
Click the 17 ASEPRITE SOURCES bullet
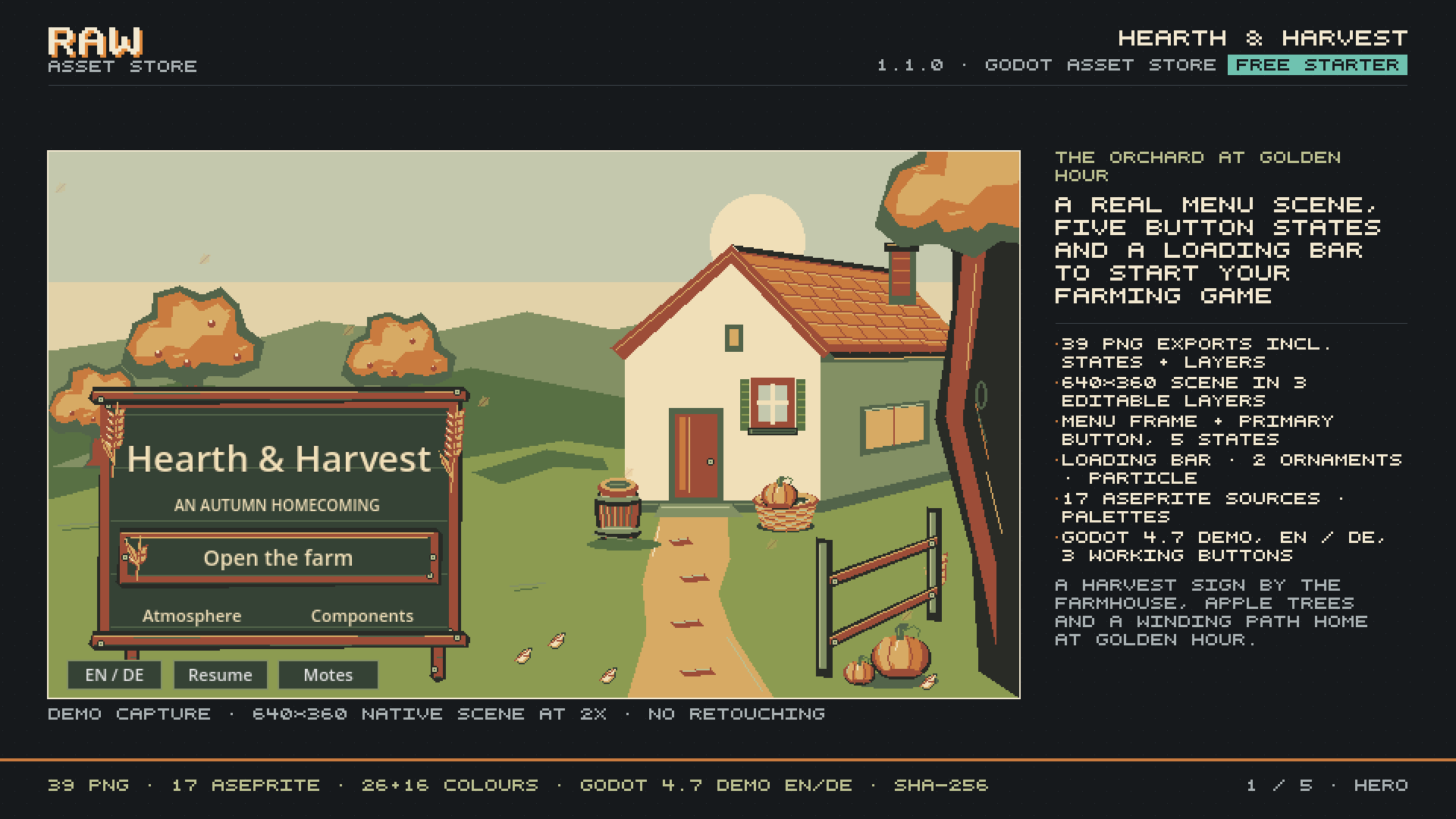click(1200, 507)
